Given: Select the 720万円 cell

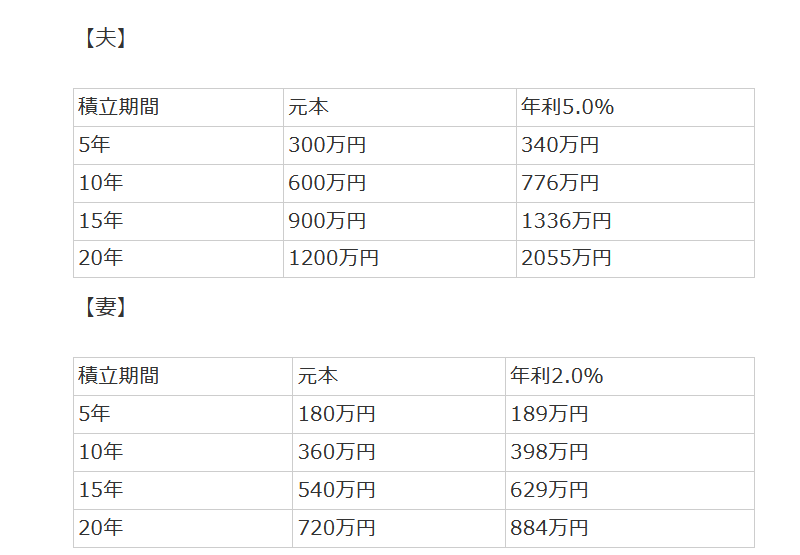Looking at the screenshot, I should (337, 527).
